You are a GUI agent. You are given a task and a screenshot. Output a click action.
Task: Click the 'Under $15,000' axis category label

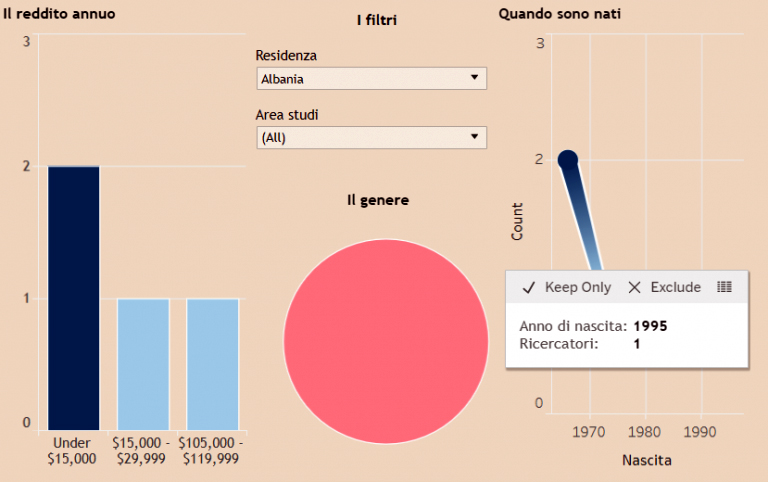(x=72, y=450)
